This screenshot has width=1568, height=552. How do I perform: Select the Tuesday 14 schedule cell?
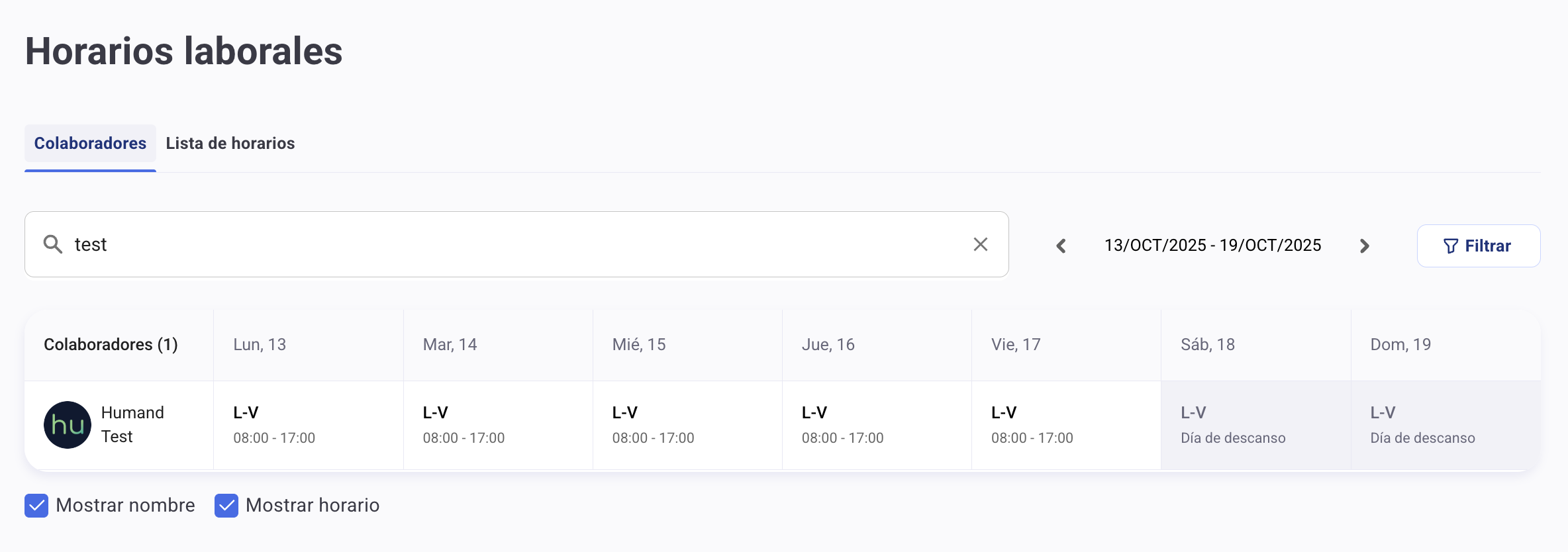(498, 425)
